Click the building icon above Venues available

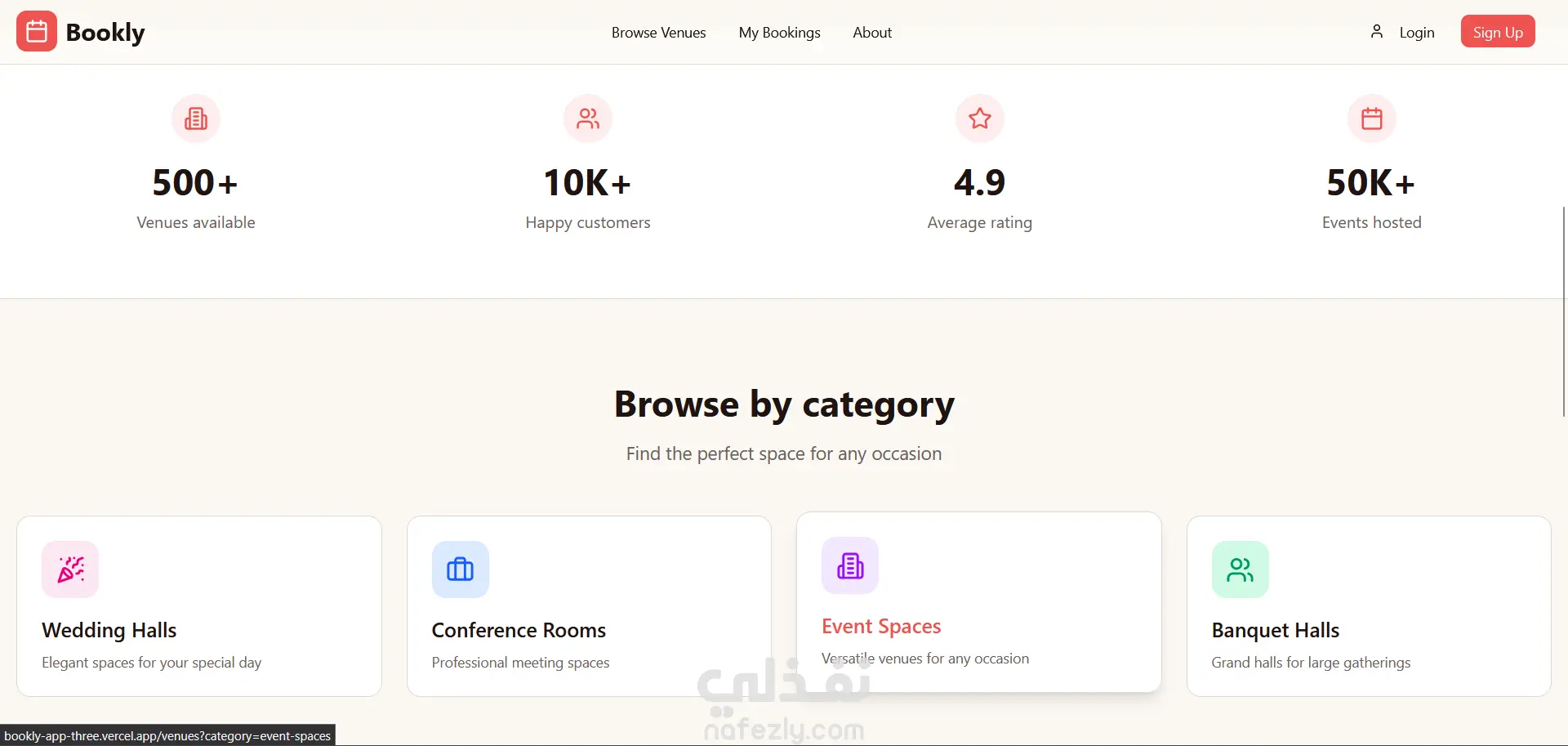tap(196, 119)
